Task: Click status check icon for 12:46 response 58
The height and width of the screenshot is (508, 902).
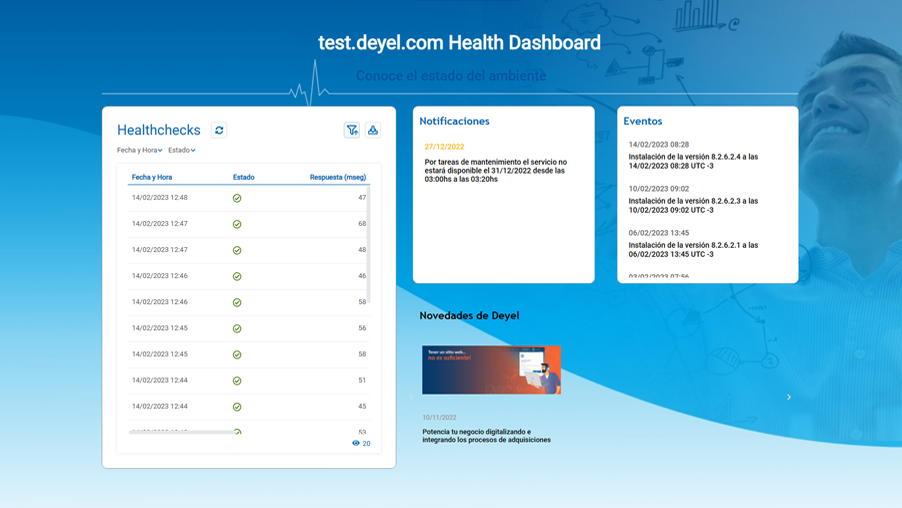Action: 237,303
